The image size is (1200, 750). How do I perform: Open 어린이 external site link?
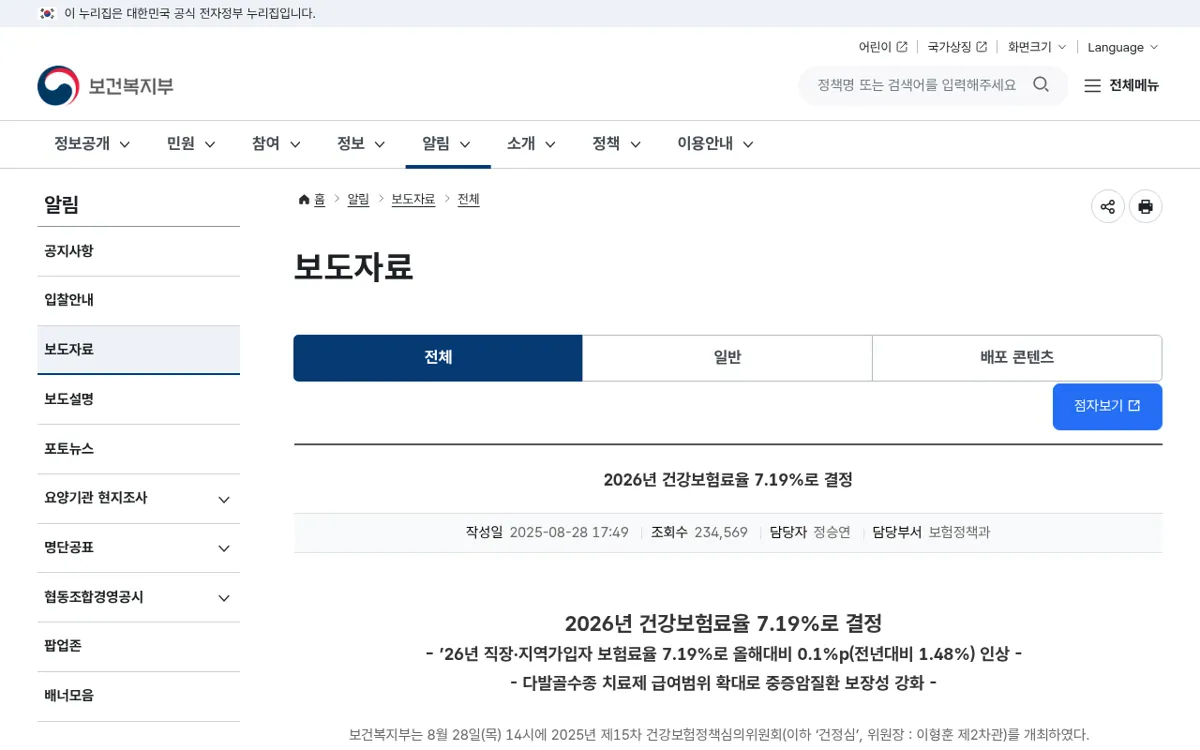883,47
